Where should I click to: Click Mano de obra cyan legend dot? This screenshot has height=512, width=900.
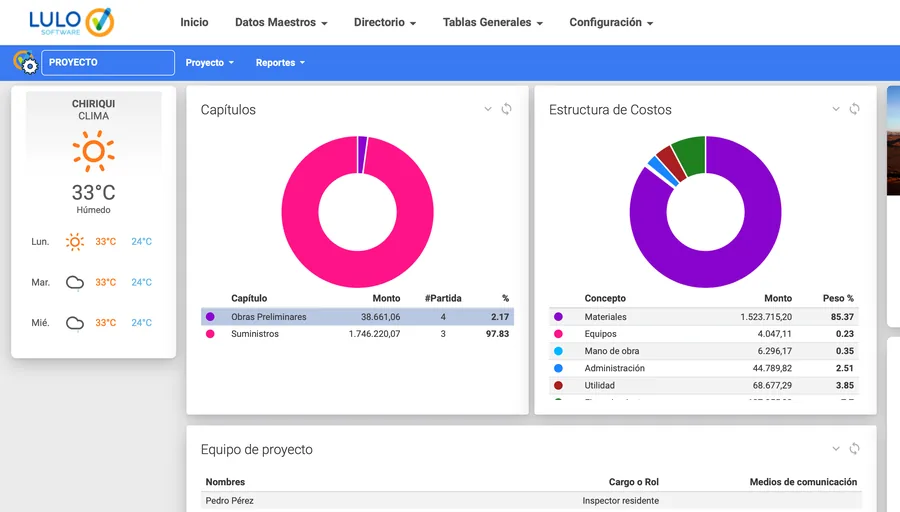(x=558, y=351)
